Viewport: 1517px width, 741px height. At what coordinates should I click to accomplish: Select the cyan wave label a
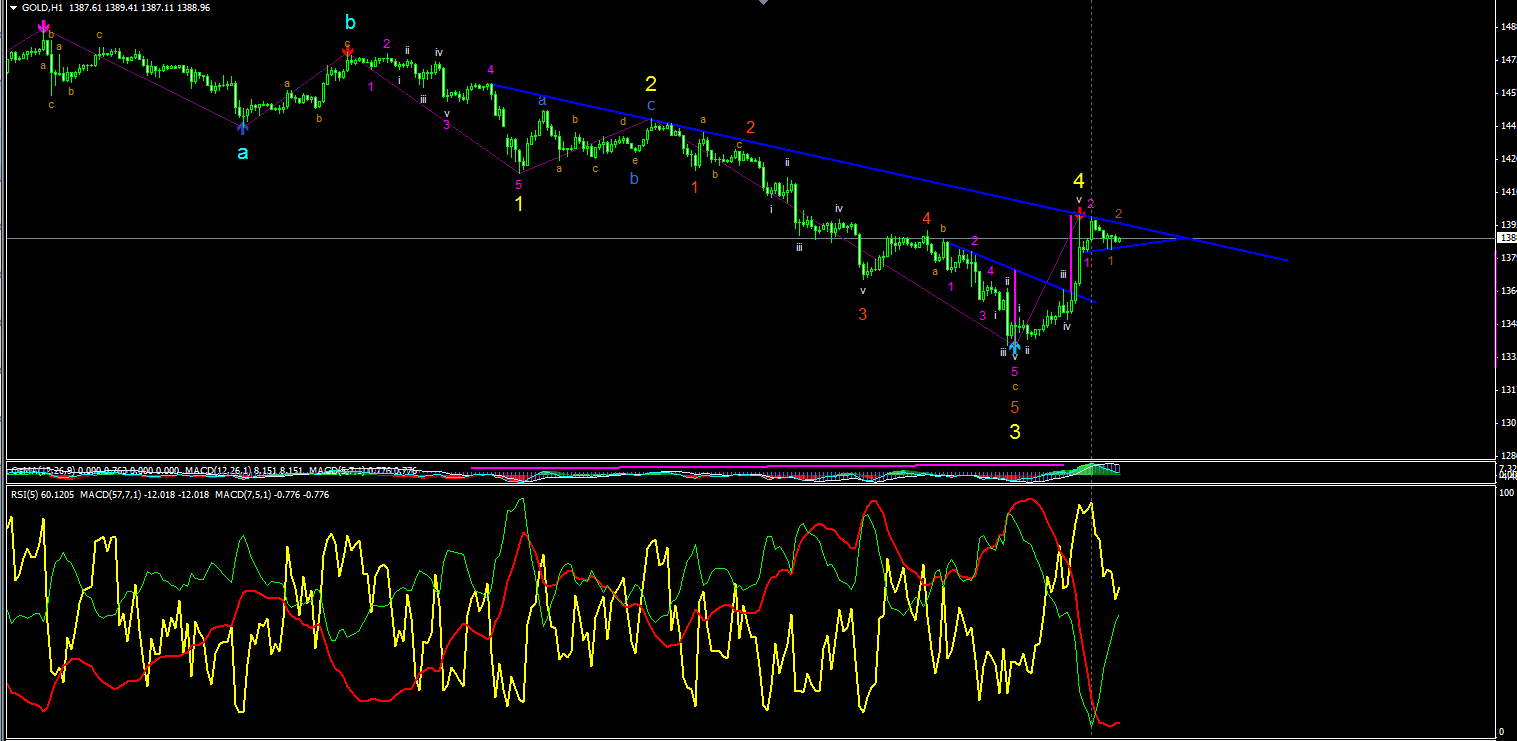coord(243,153)
